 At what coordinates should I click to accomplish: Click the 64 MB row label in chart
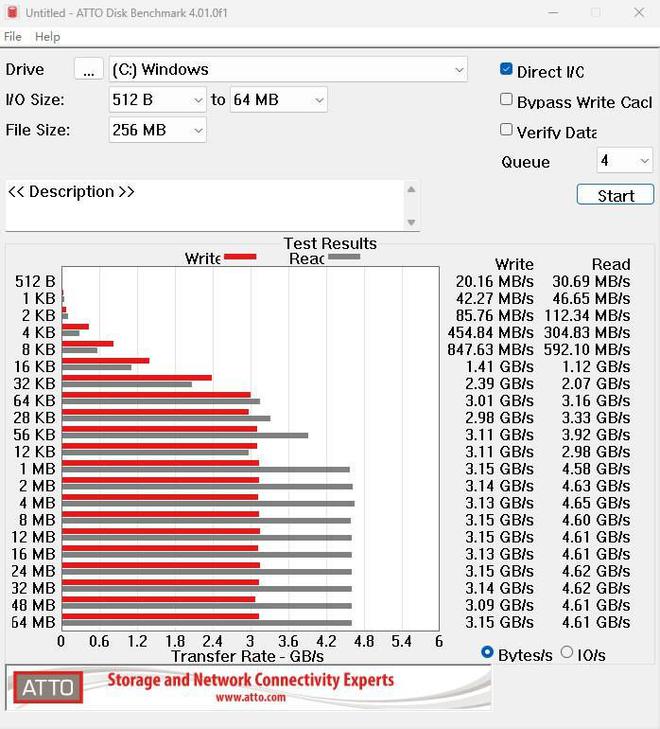(33, 623)
